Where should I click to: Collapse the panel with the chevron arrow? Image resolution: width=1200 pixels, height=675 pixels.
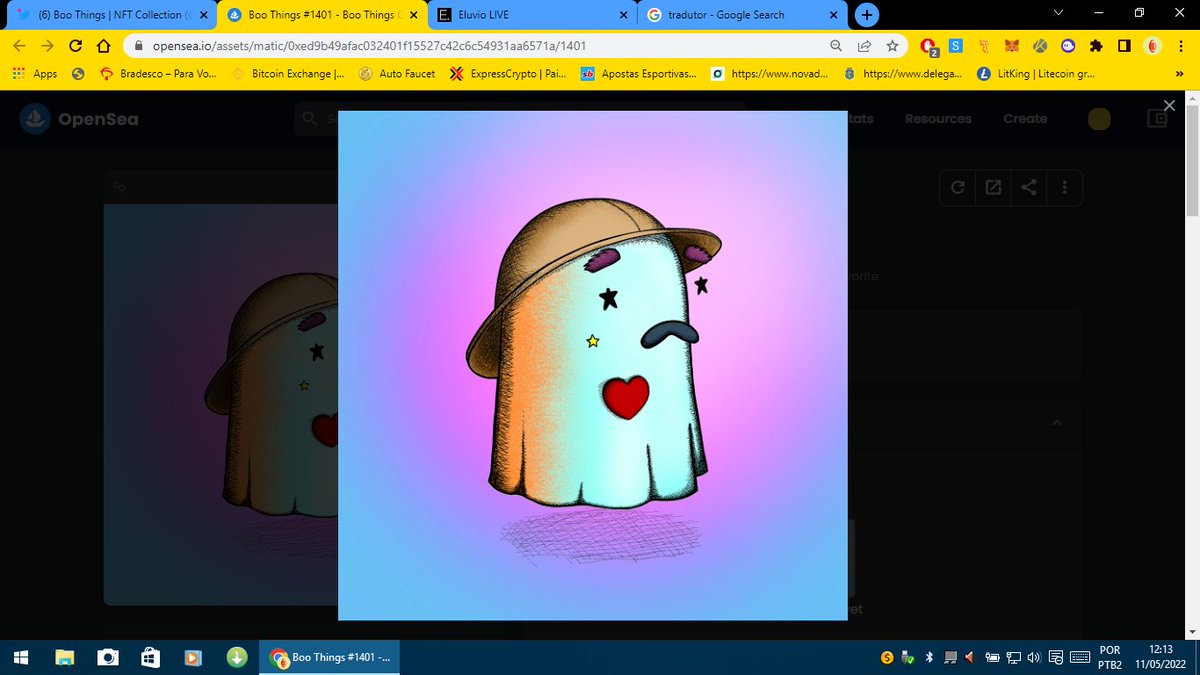pos(1056,423)
